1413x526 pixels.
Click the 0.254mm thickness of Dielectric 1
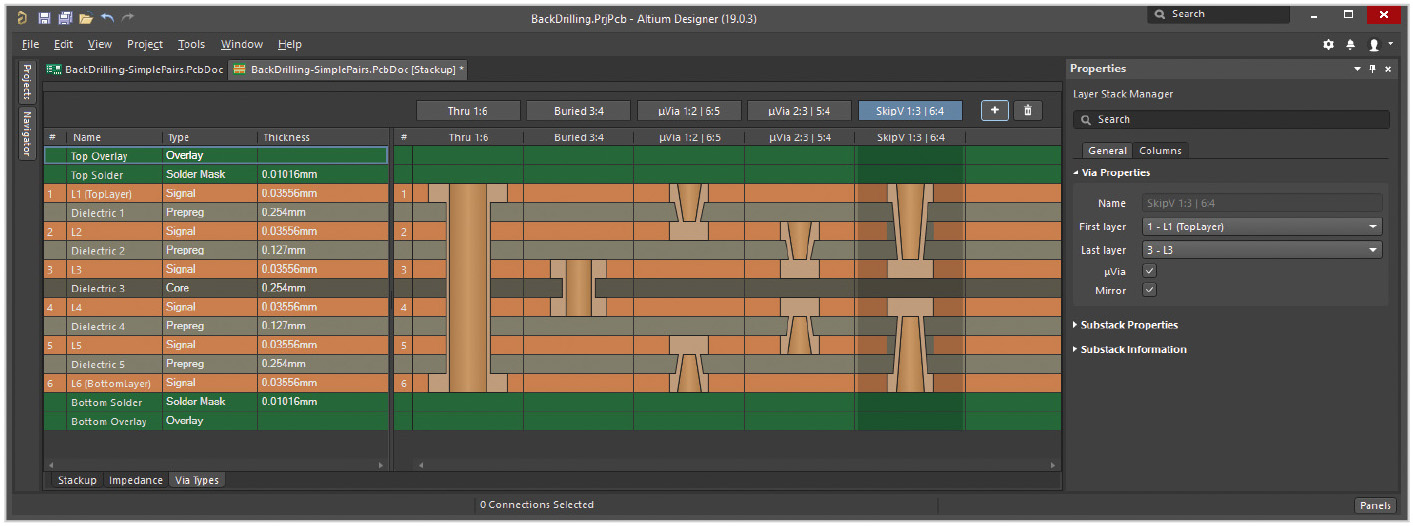tap(322, 212)
